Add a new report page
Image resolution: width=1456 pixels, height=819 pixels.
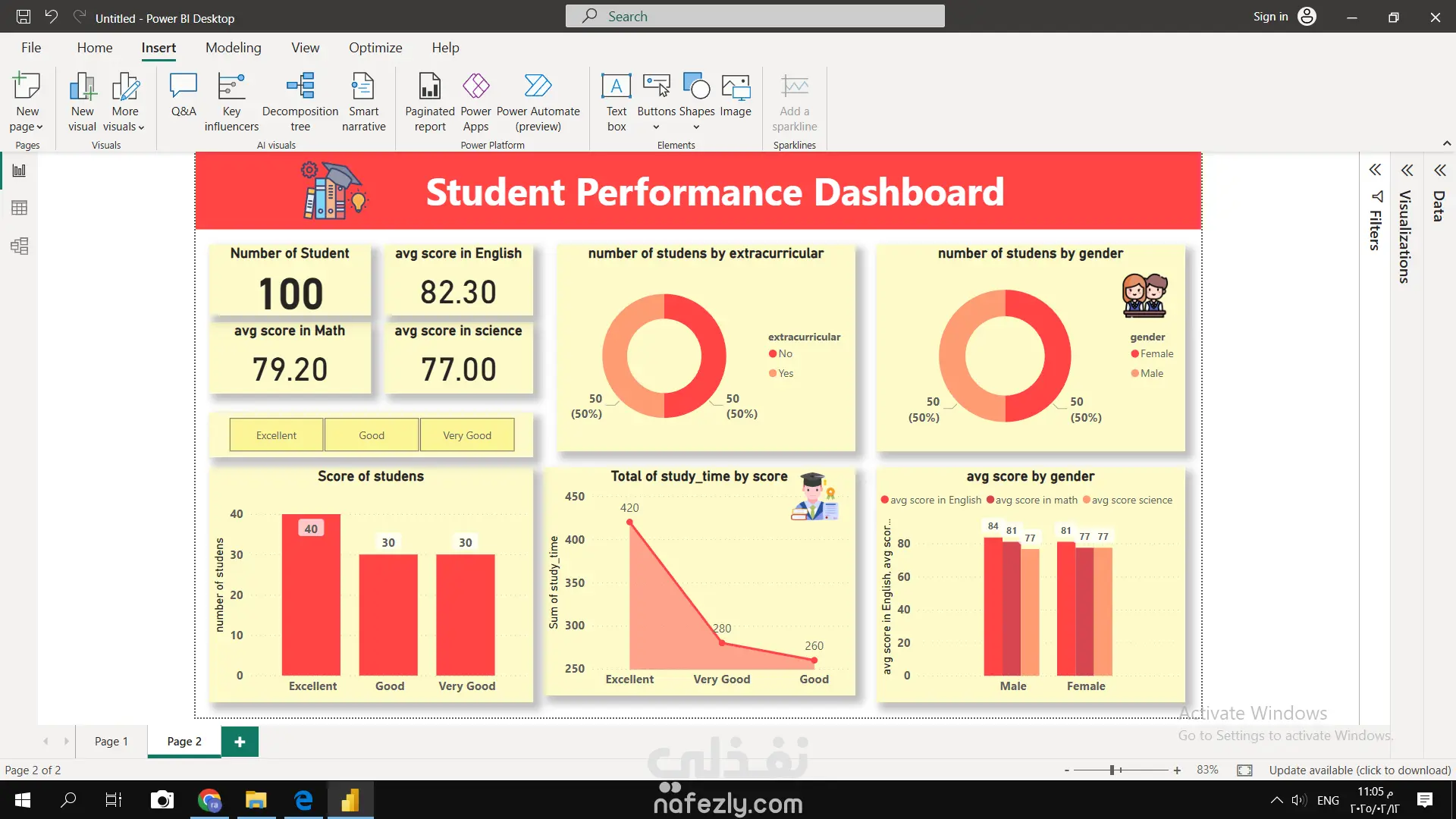[240, 742]
